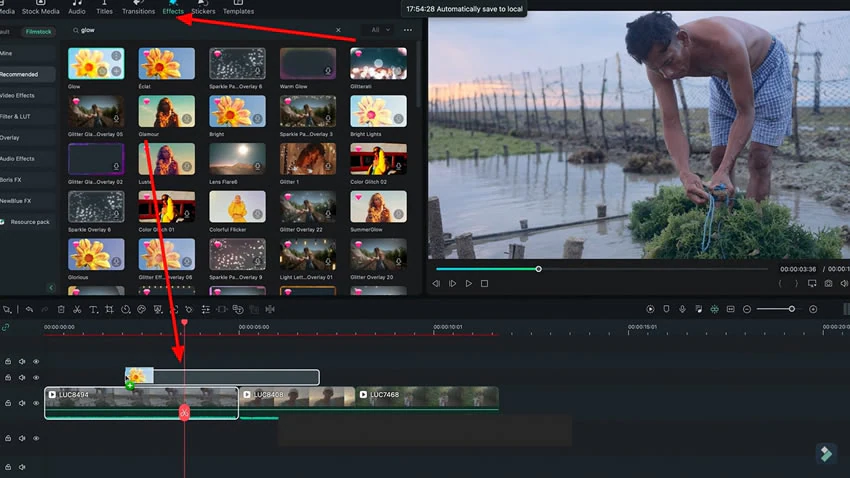Click the preview volume speaker icon

844,283
